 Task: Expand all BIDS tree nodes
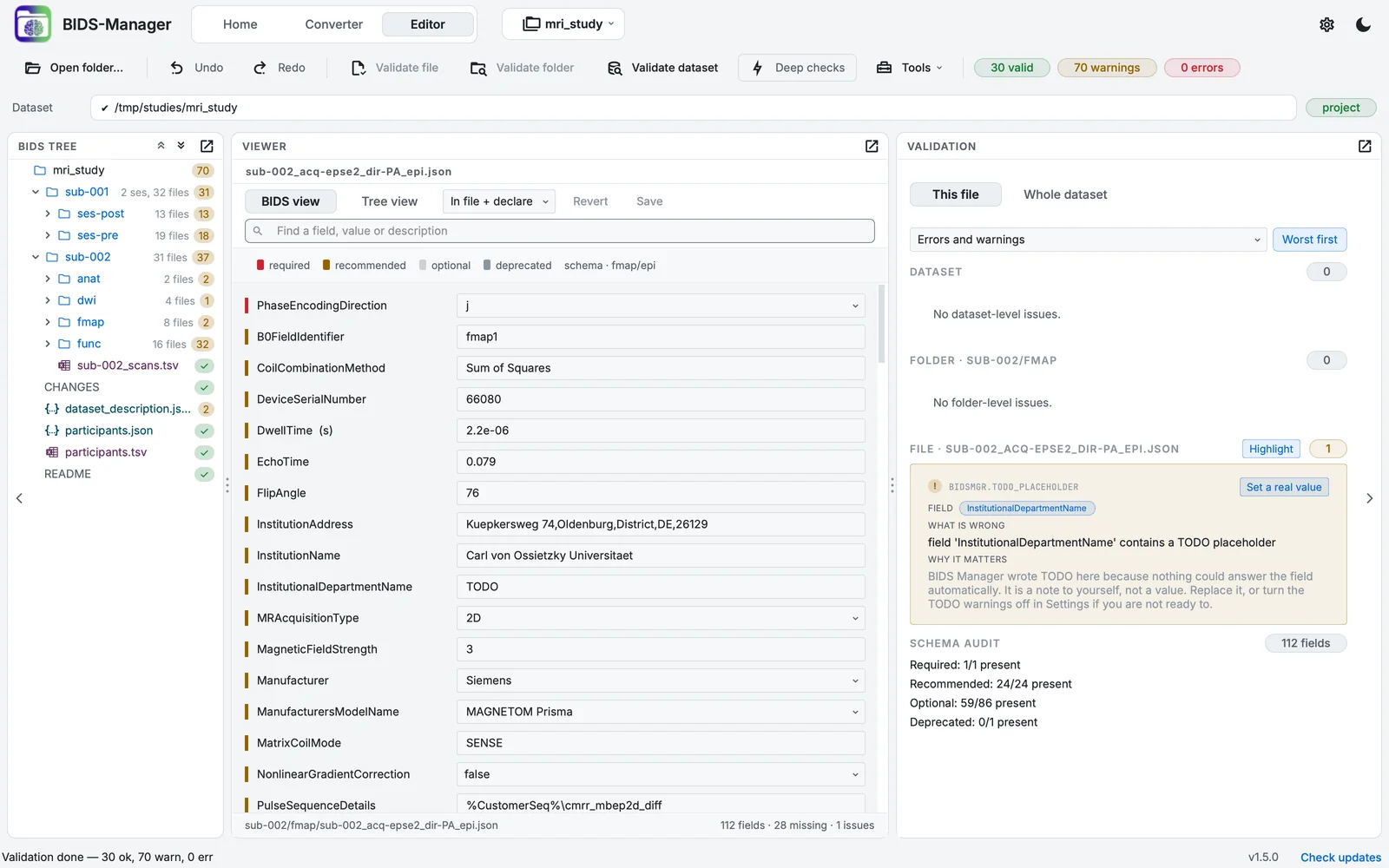(x=181, y=146)
